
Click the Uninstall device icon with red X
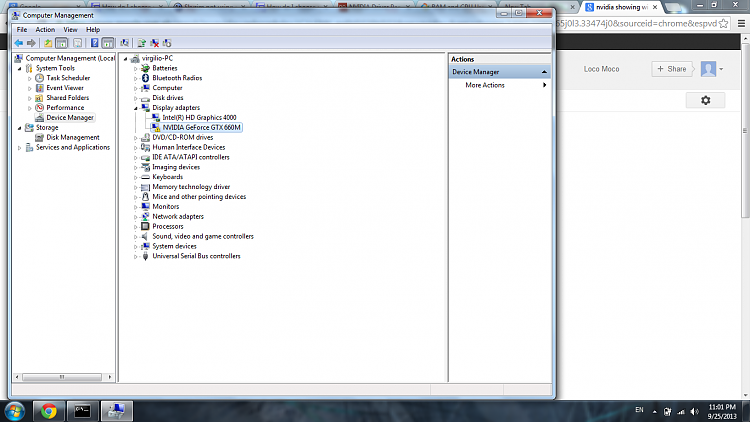[154, 43]
